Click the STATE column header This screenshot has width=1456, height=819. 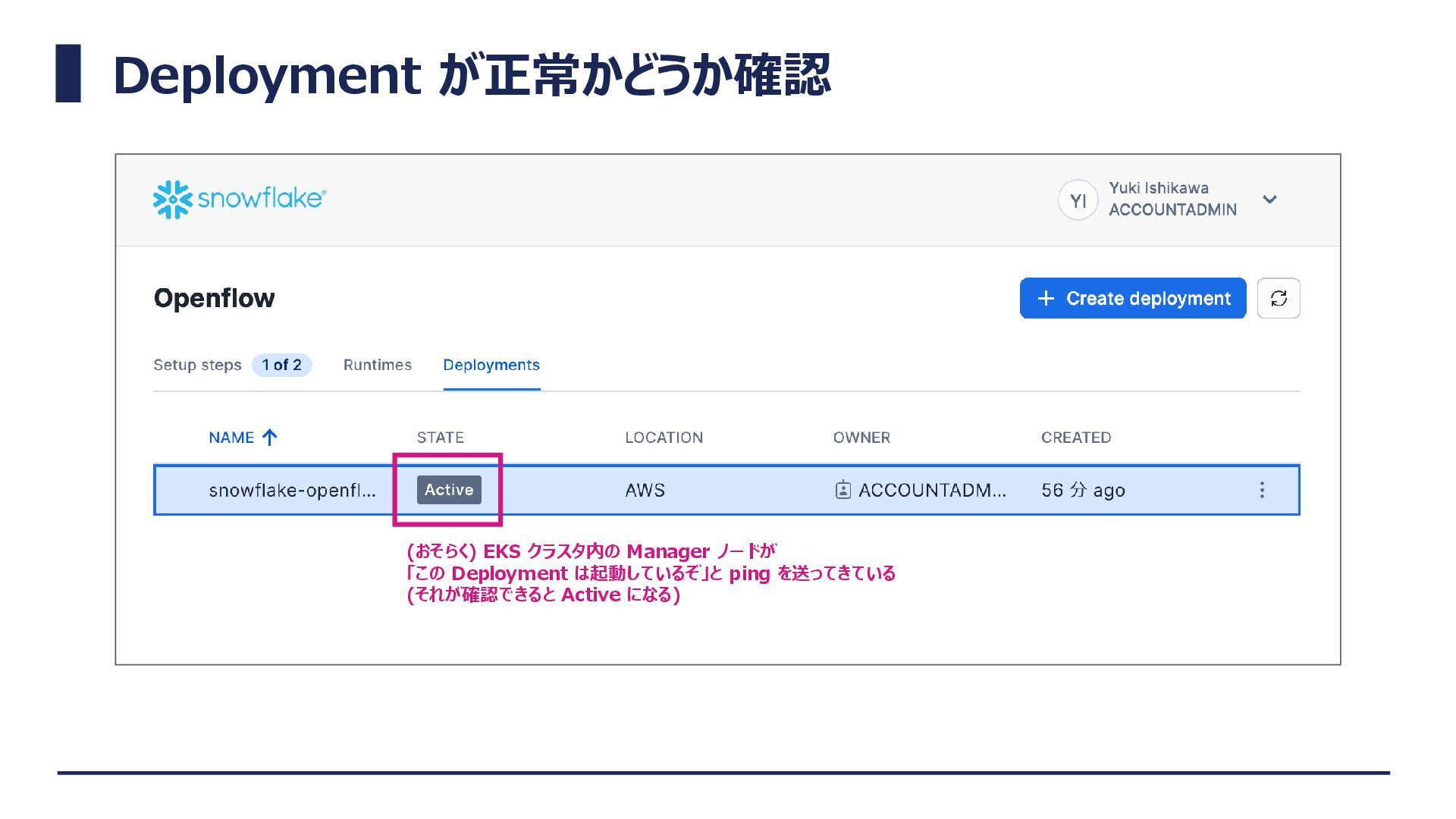[x=440, y=438]
